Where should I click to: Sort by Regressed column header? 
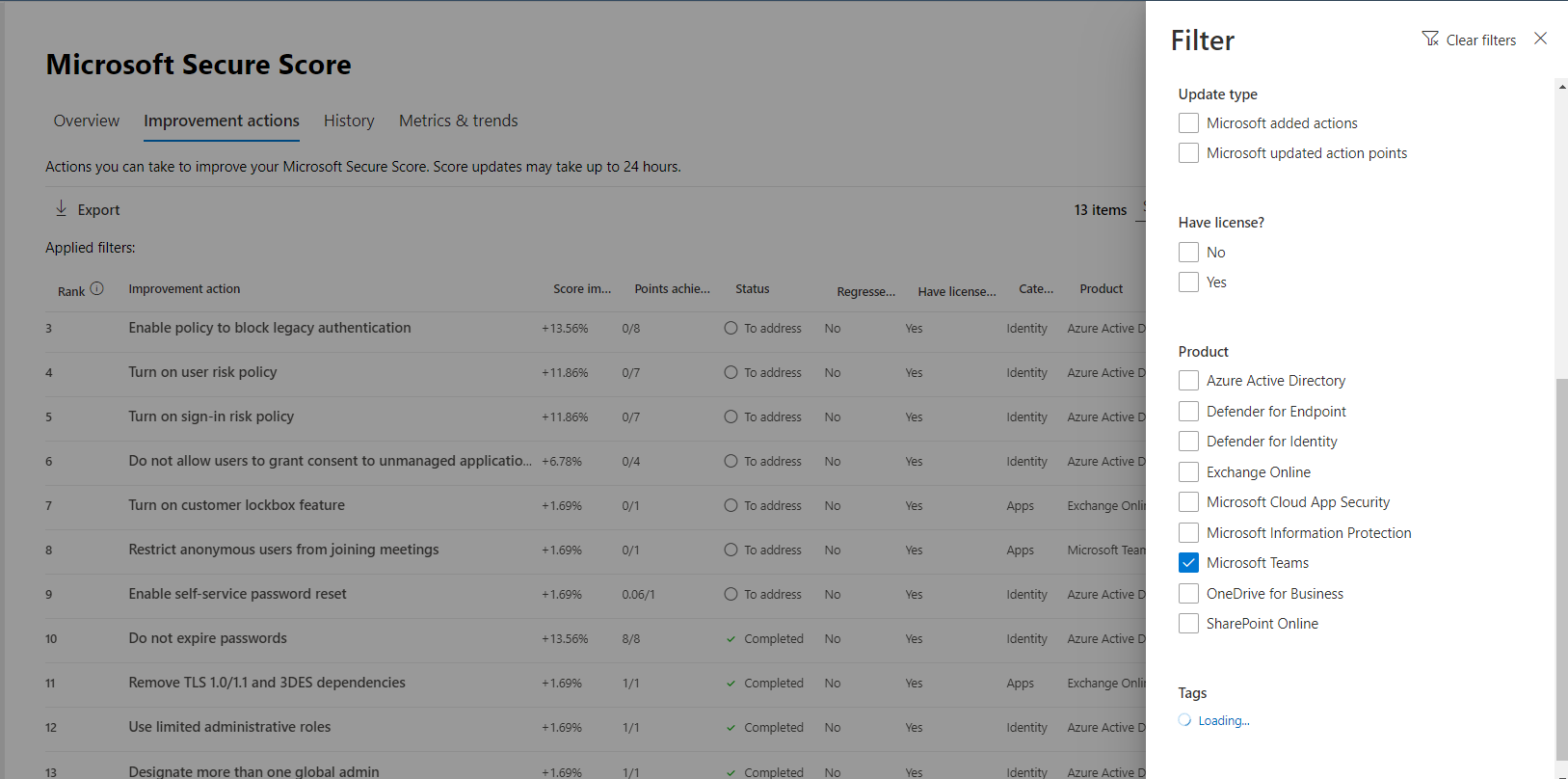(x=865, y=291)
